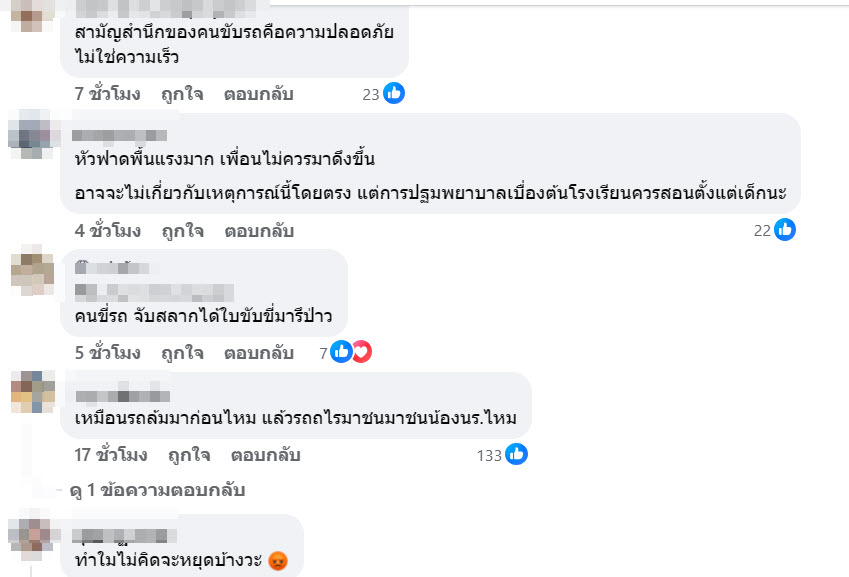
Task: Click the like reaction icon showing 133
Action: [x=516, y=455]
